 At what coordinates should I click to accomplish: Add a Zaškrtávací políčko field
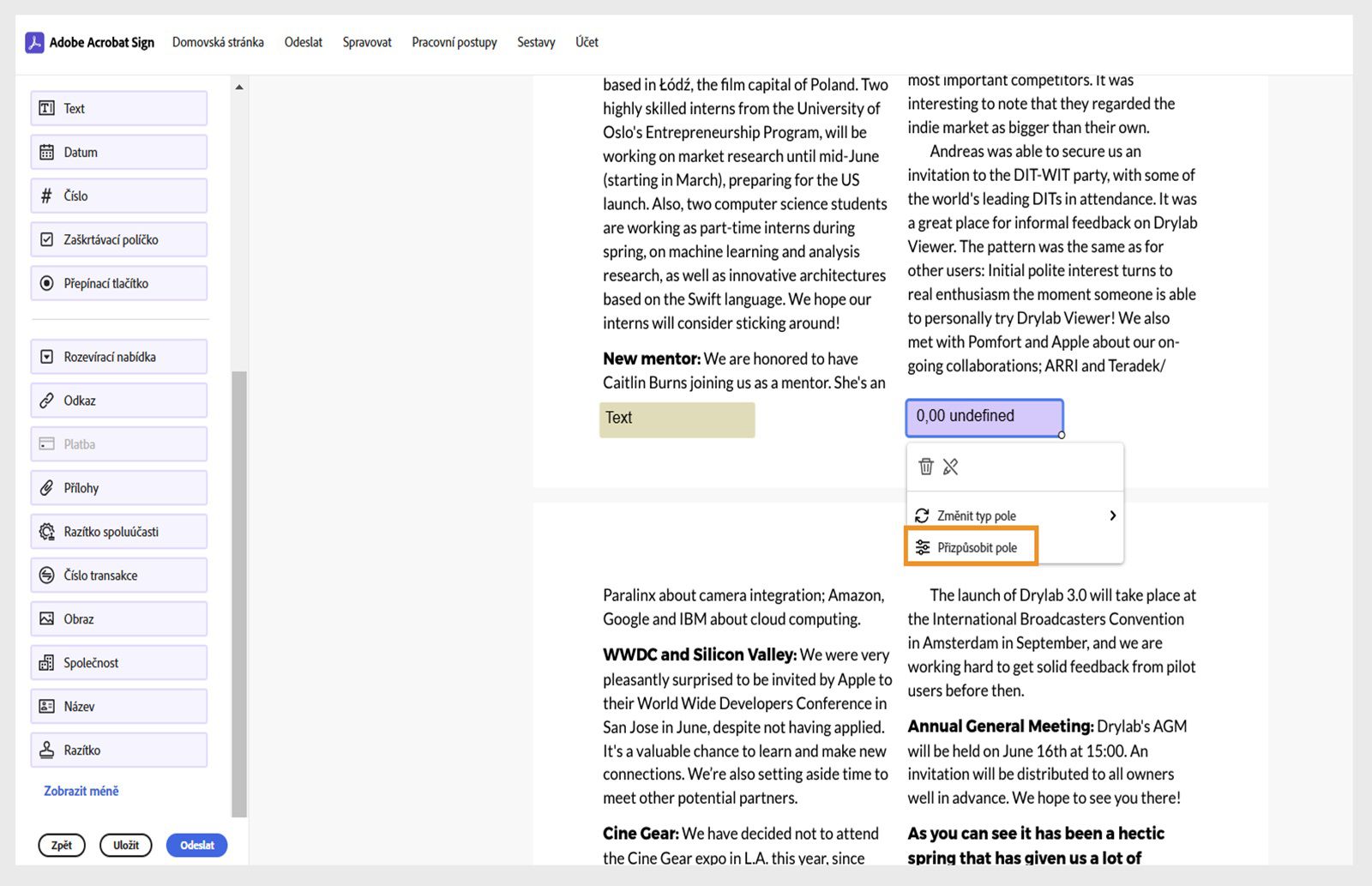tap(119, 239)
